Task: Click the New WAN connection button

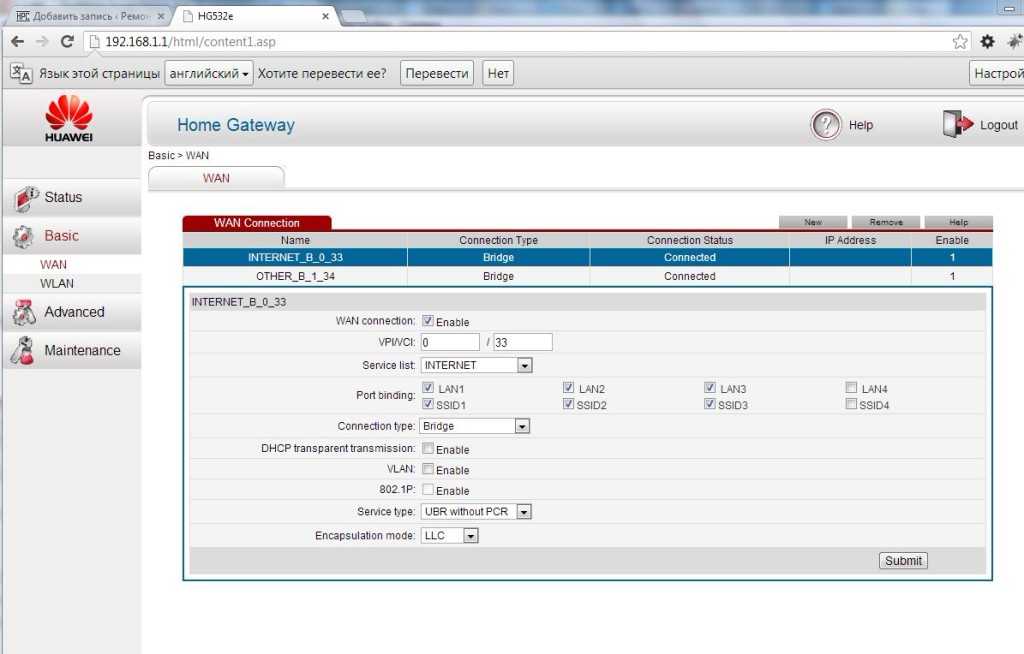Action: (x=813, y=222)
